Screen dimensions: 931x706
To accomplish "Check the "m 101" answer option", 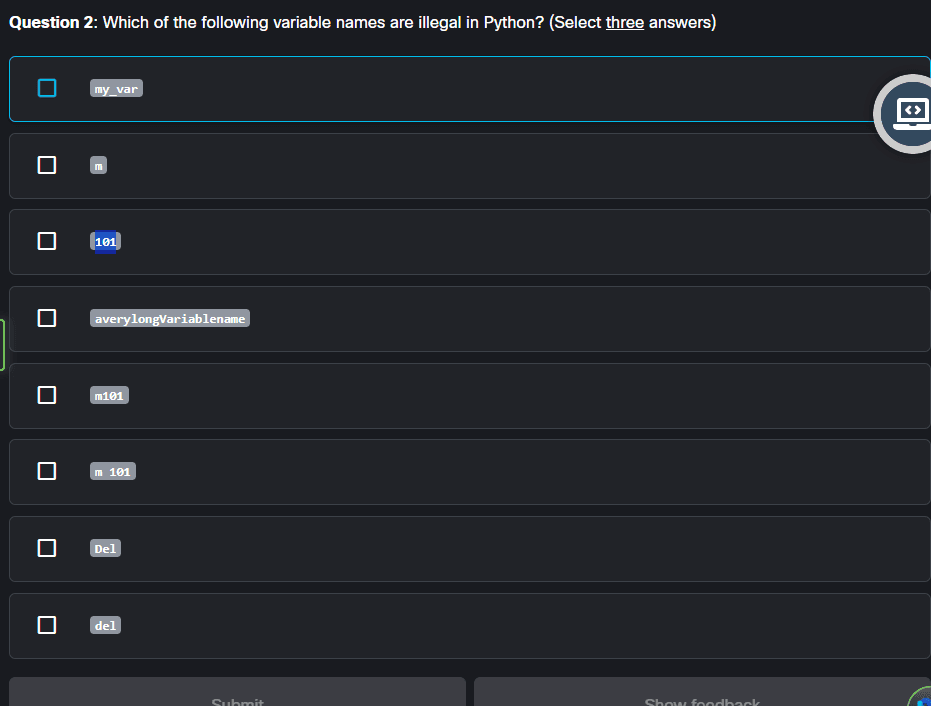I will [46, 471].
